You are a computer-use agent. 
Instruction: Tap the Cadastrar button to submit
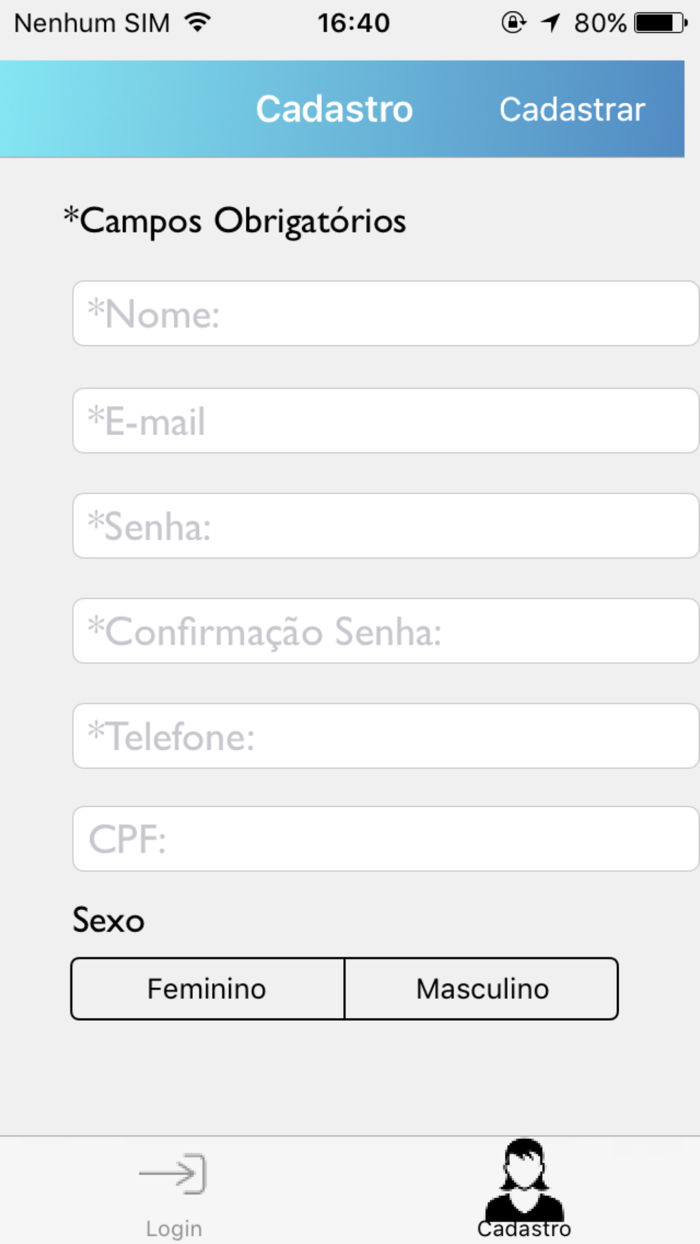pyautogui.click(x=571, y=109)
